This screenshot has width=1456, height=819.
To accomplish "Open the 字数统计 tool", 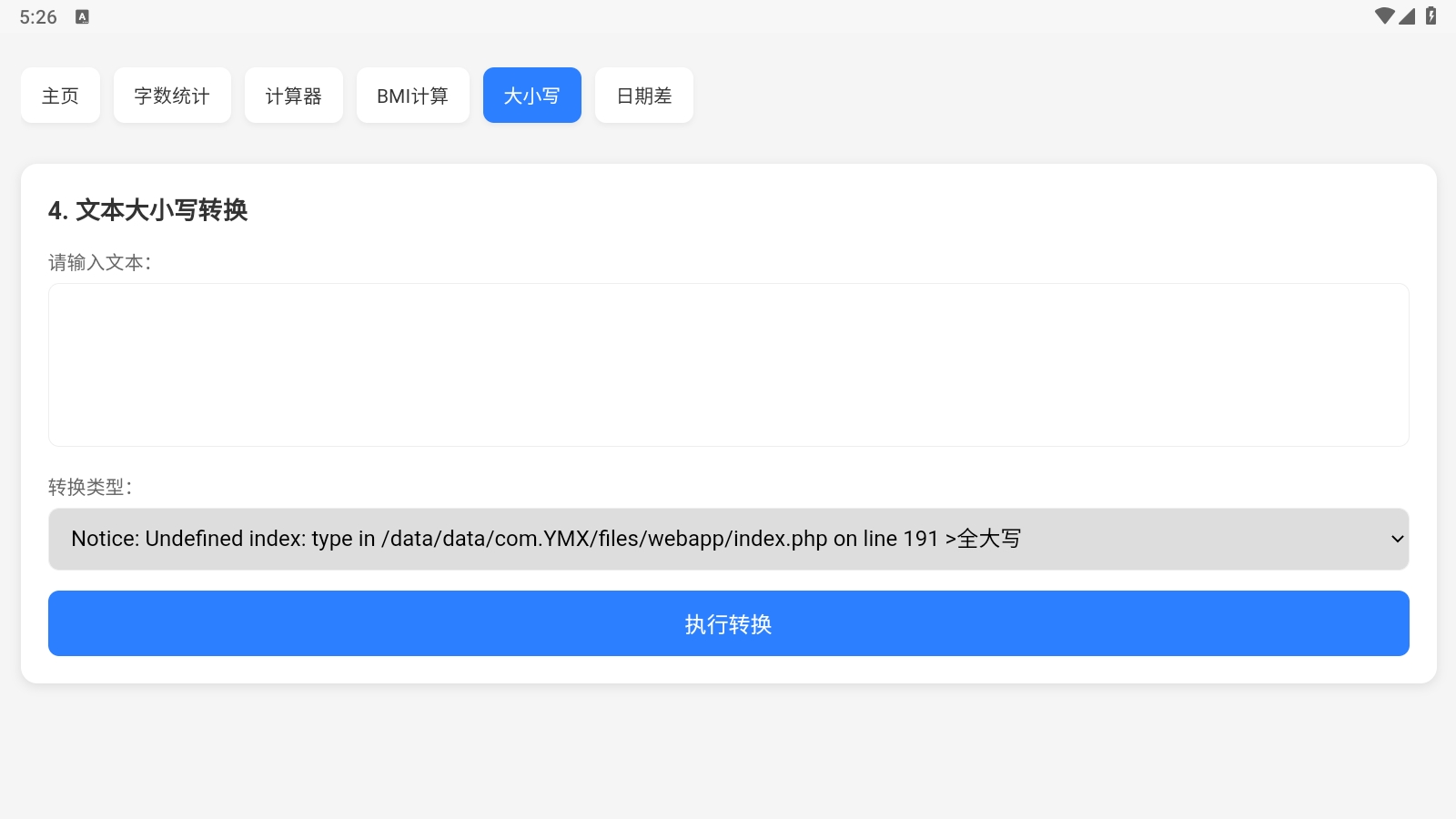I will (172, 95).
